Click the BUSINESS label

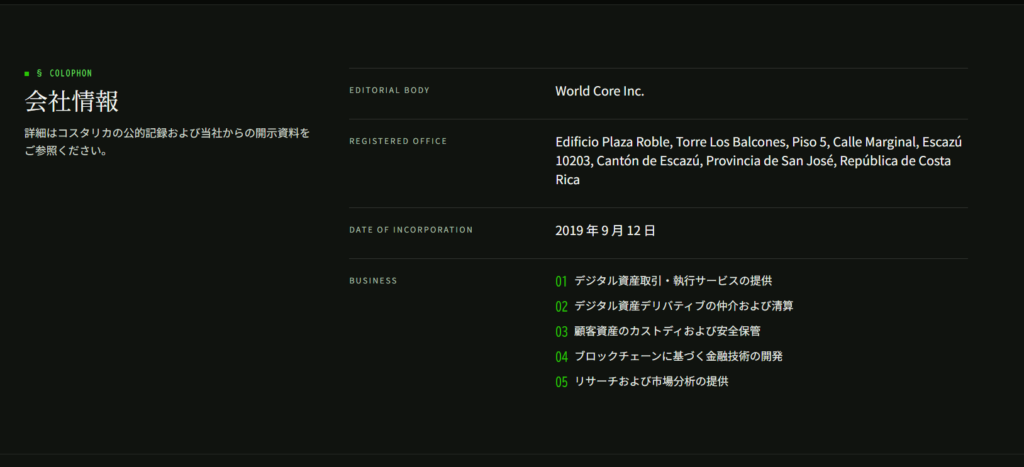coord(373,281)
